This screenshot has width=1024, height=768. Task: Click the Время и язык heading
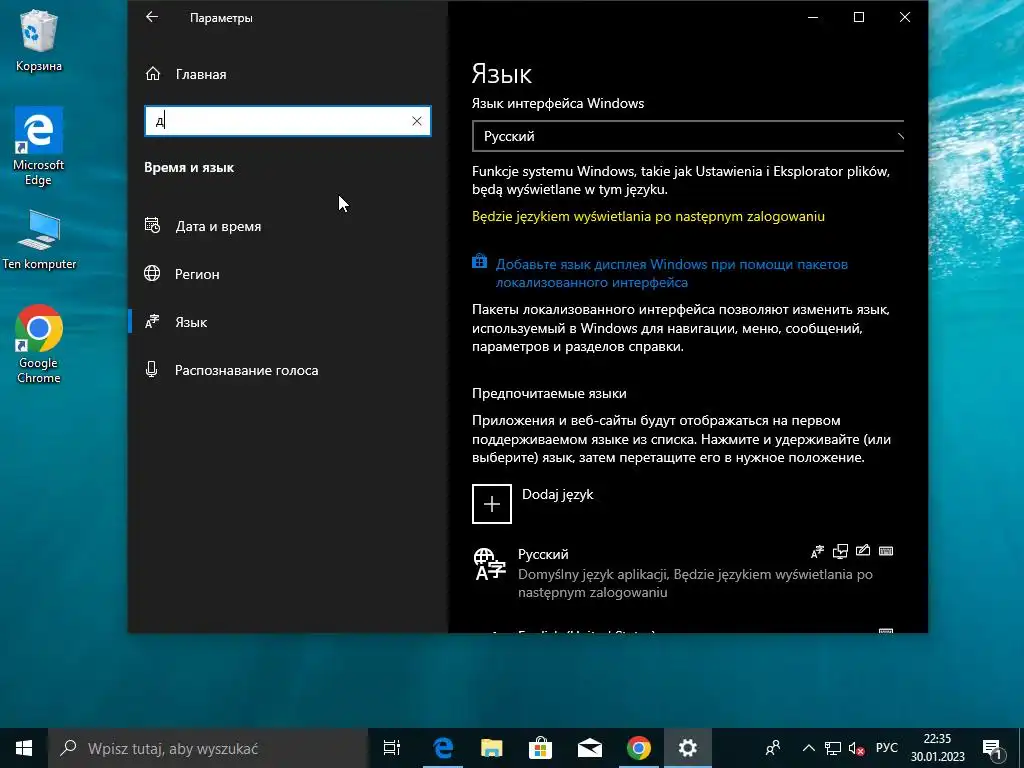(x=189, y=168)
